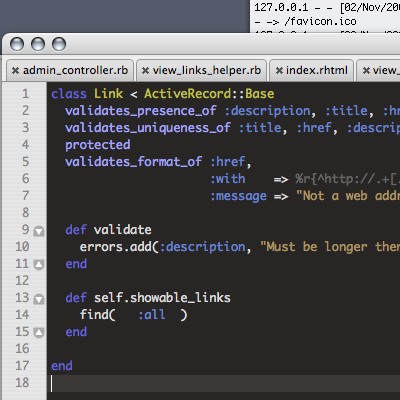Screen dimensions: 400x400
Task: Click the zoom window button
Action: pyautogui.click(x=59, y=44)
